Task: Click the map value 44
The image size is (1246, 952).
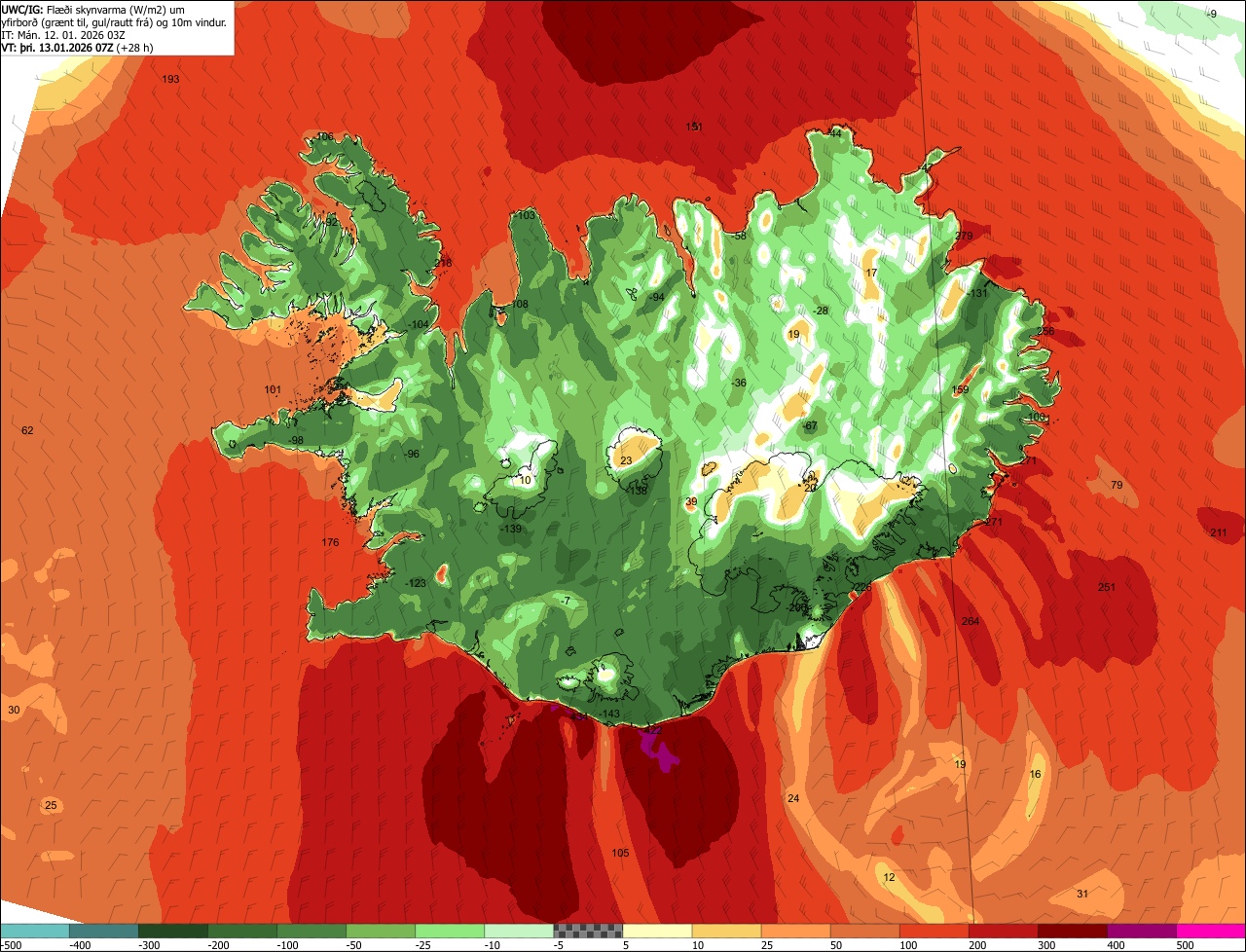Action: (834, 133)
